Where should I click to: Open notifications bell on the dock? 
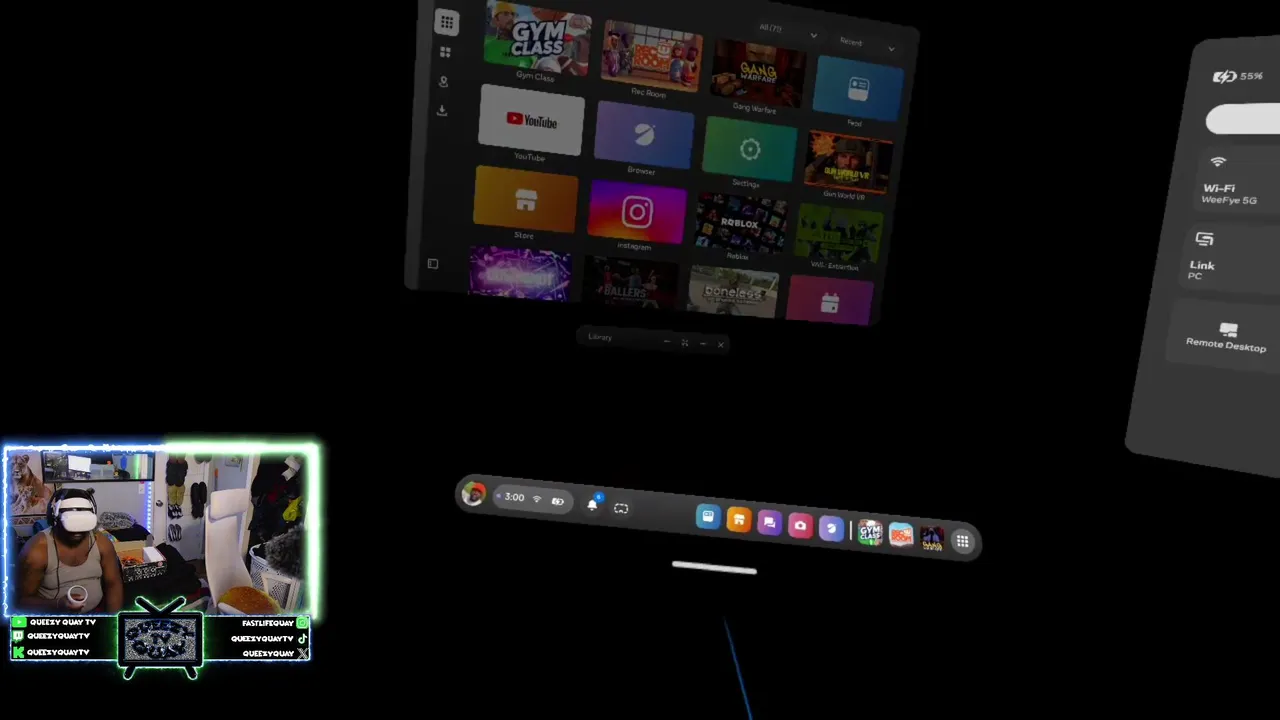click(592, 504)
